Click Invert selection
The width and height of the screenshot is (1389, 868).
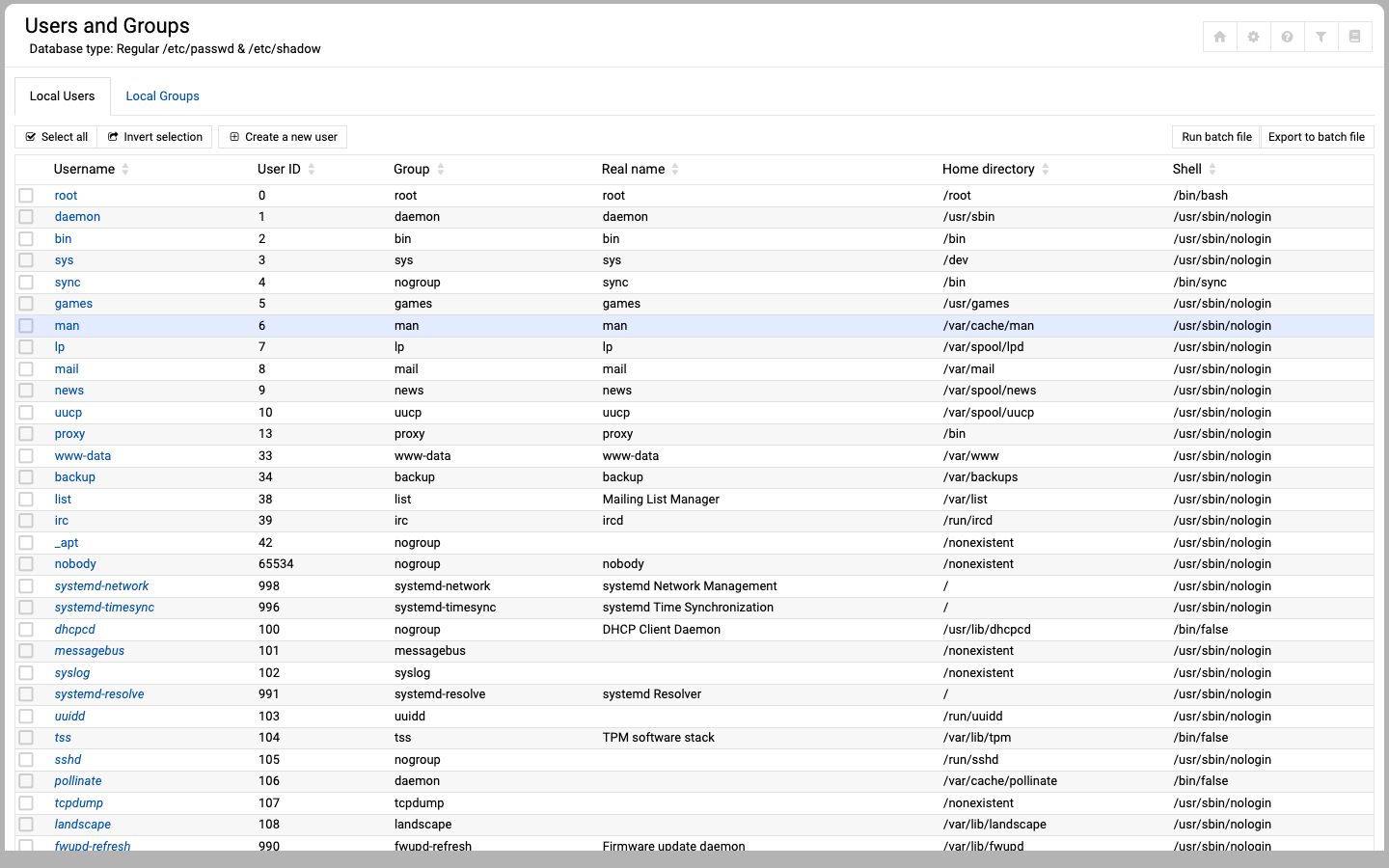[x=155, y=137]
